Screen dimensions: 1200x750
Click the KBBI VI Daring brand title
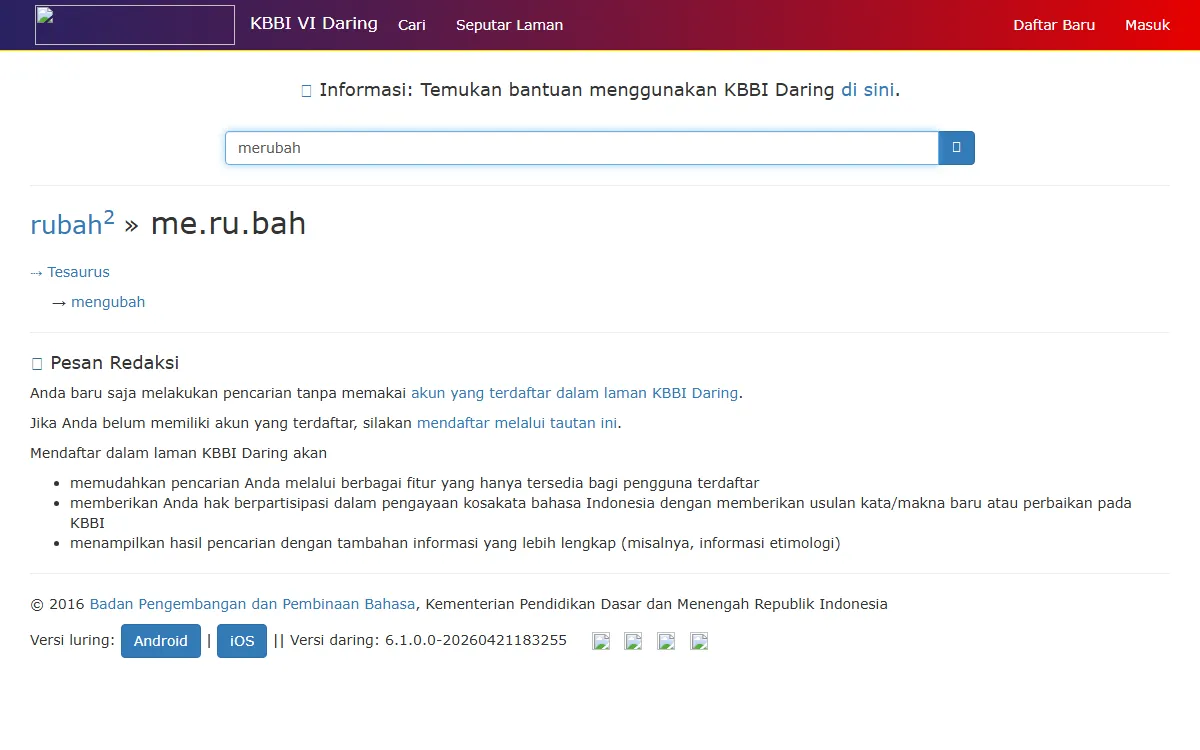click(314, 23)
